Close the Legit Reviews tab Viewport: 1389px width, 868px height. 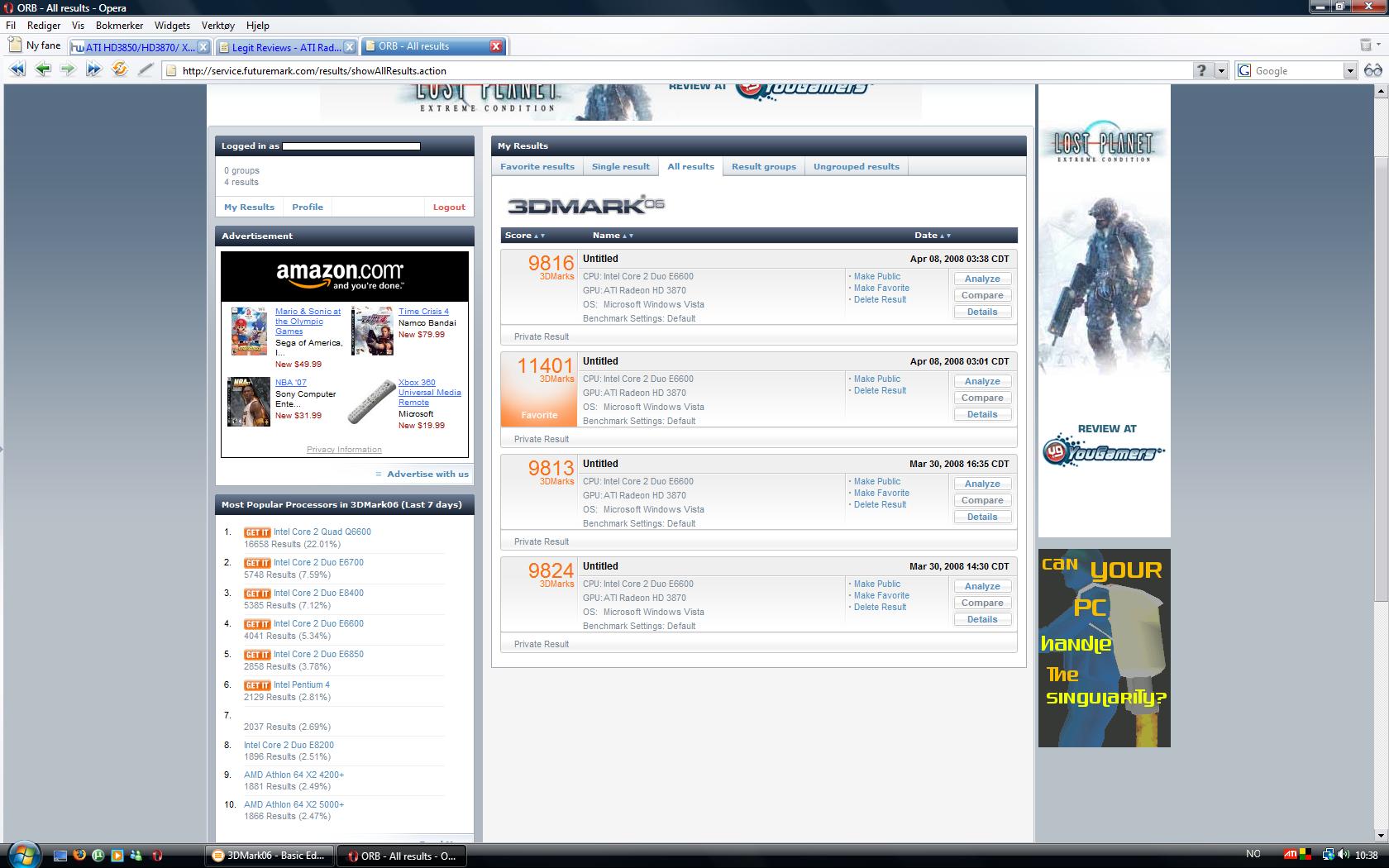349,46
